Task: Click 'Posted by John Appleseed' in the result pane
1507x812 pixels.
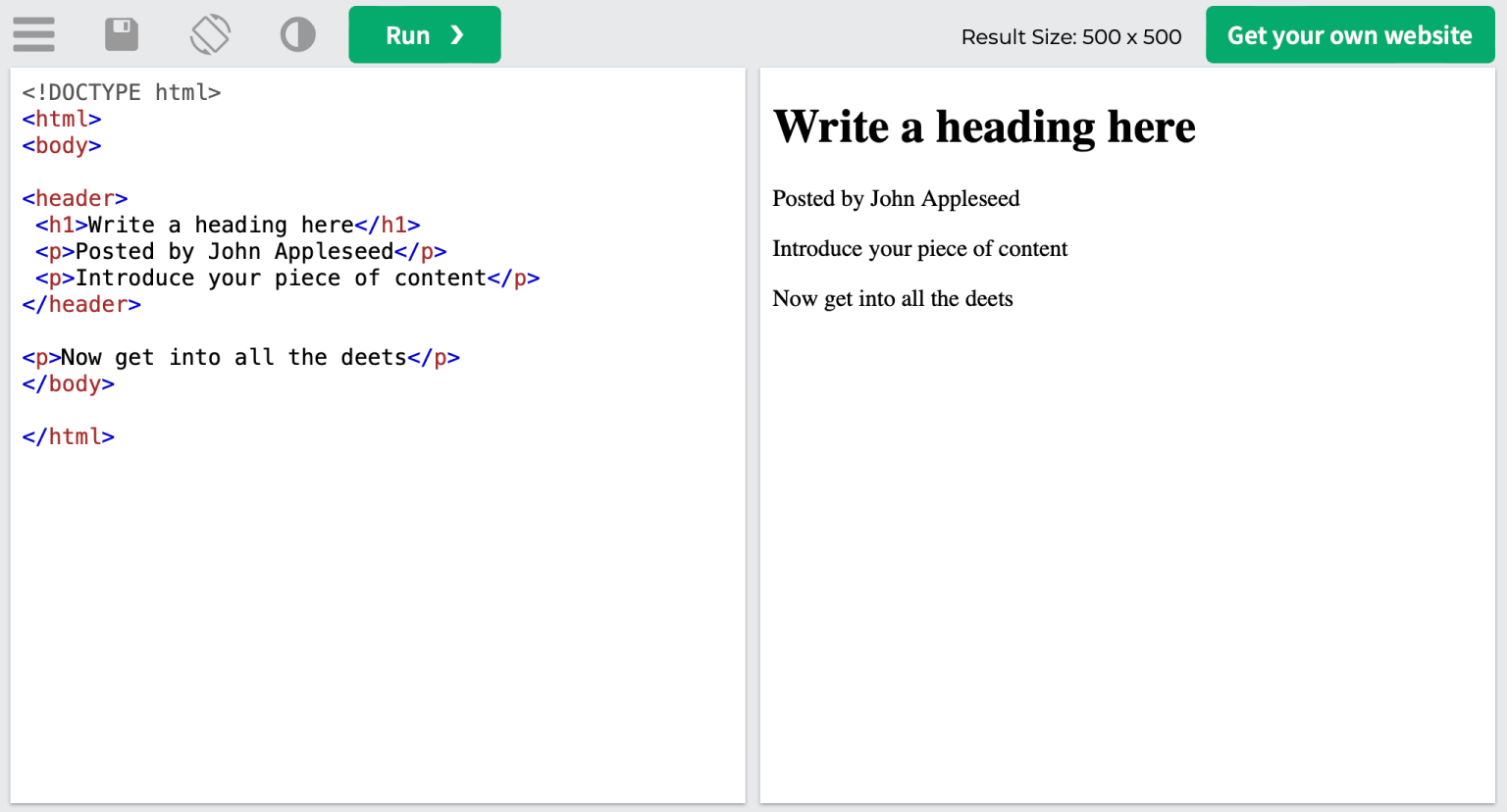Action: (x=895, y=199)
